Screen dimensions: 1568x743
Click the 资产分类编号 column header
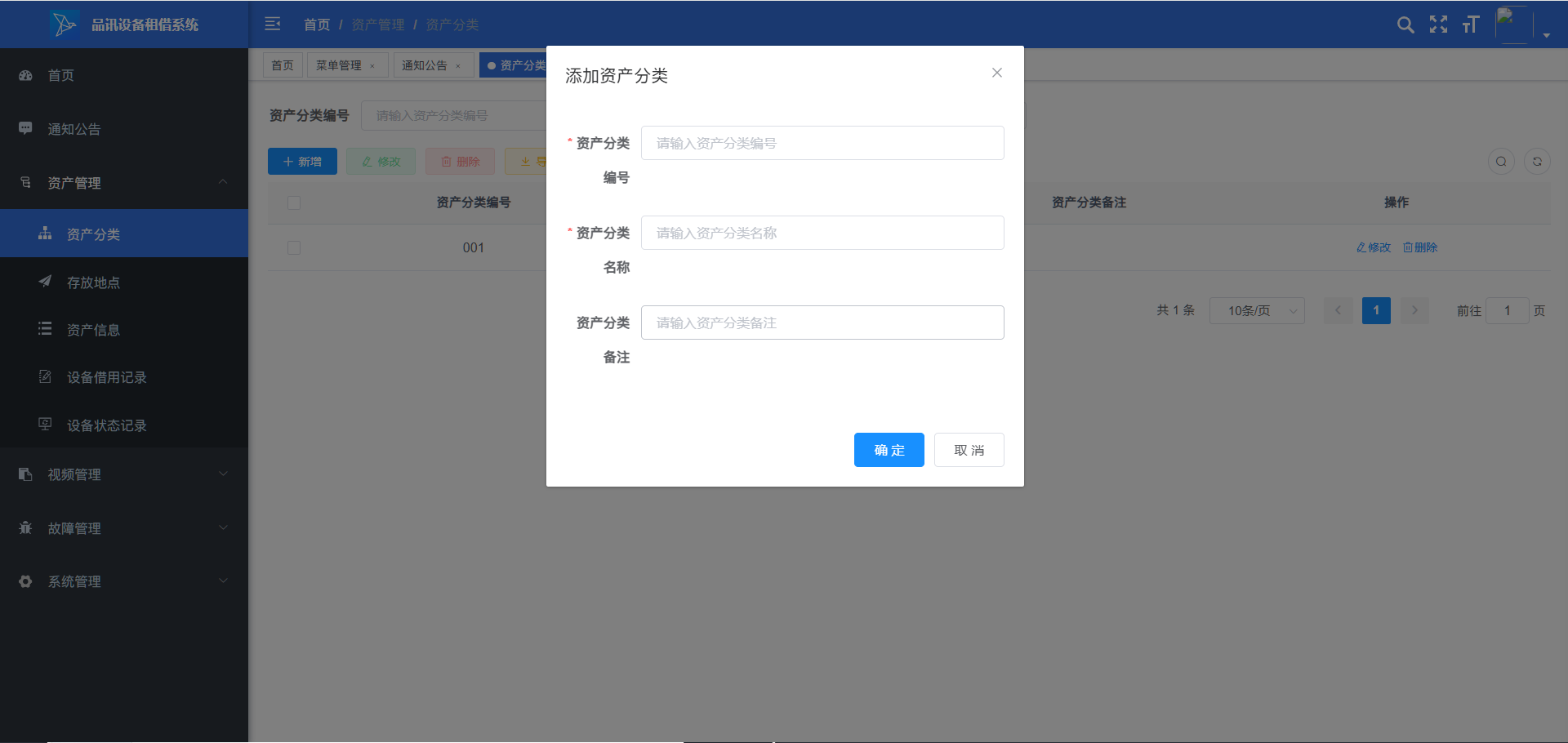coord(474,202)
